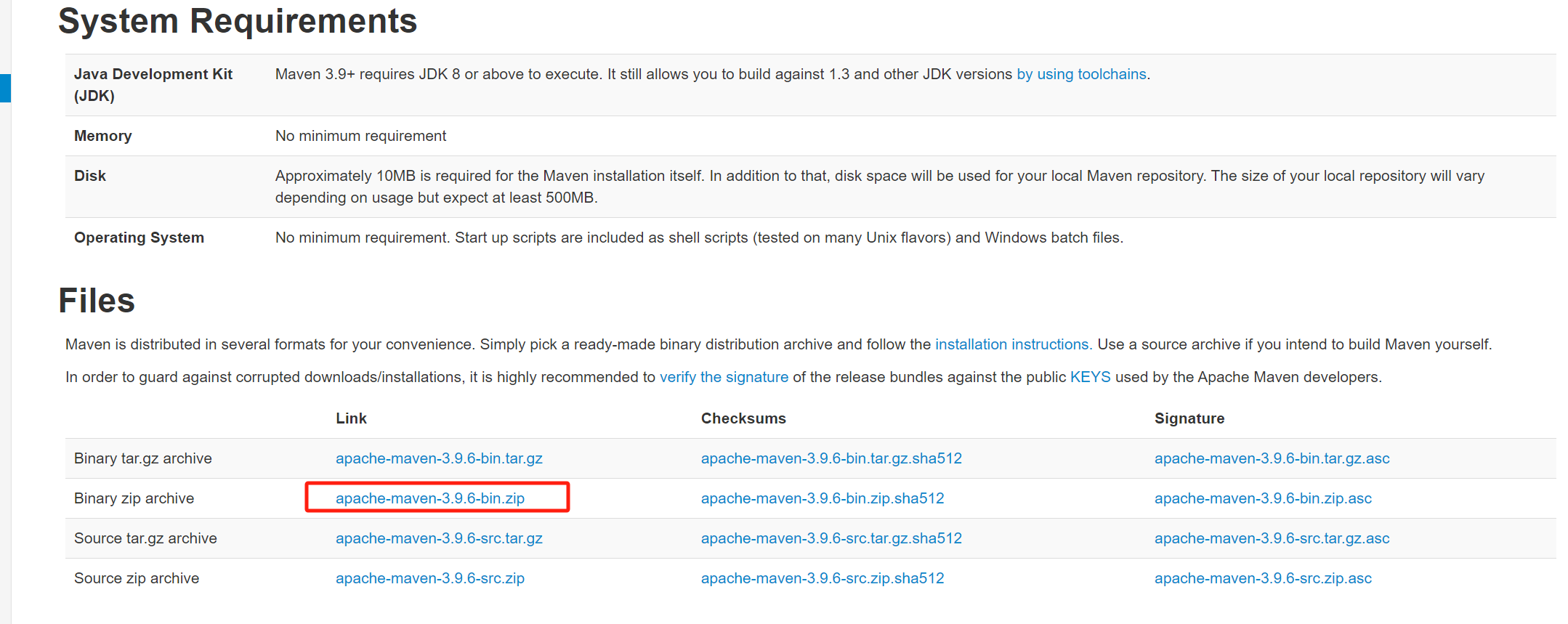Click the 'Memory' row label
This screenshot has height=624, width=1568.
pos(103,136)
